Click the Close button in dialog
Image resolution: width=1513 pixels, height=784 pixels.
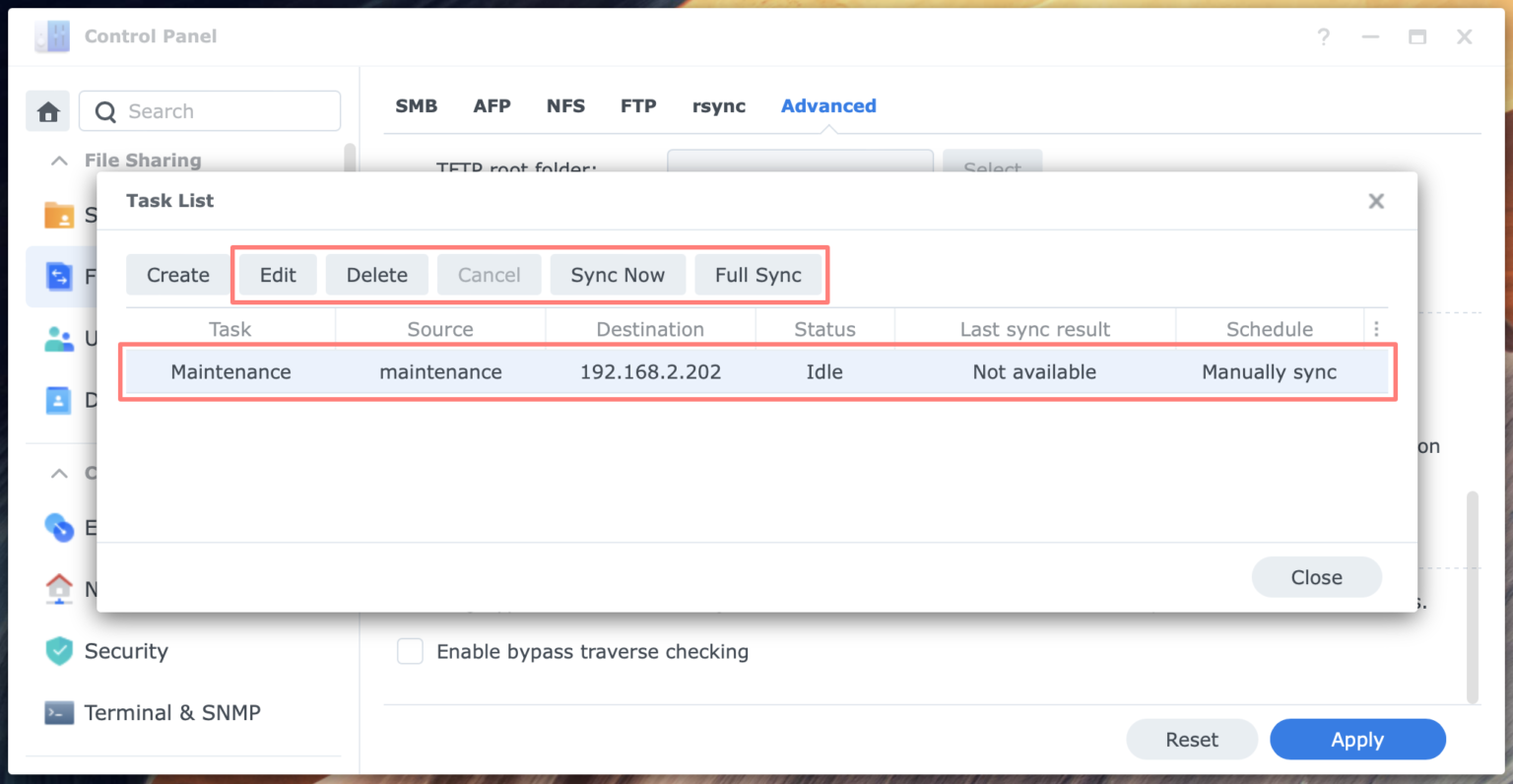click(x=1317, y=577)
